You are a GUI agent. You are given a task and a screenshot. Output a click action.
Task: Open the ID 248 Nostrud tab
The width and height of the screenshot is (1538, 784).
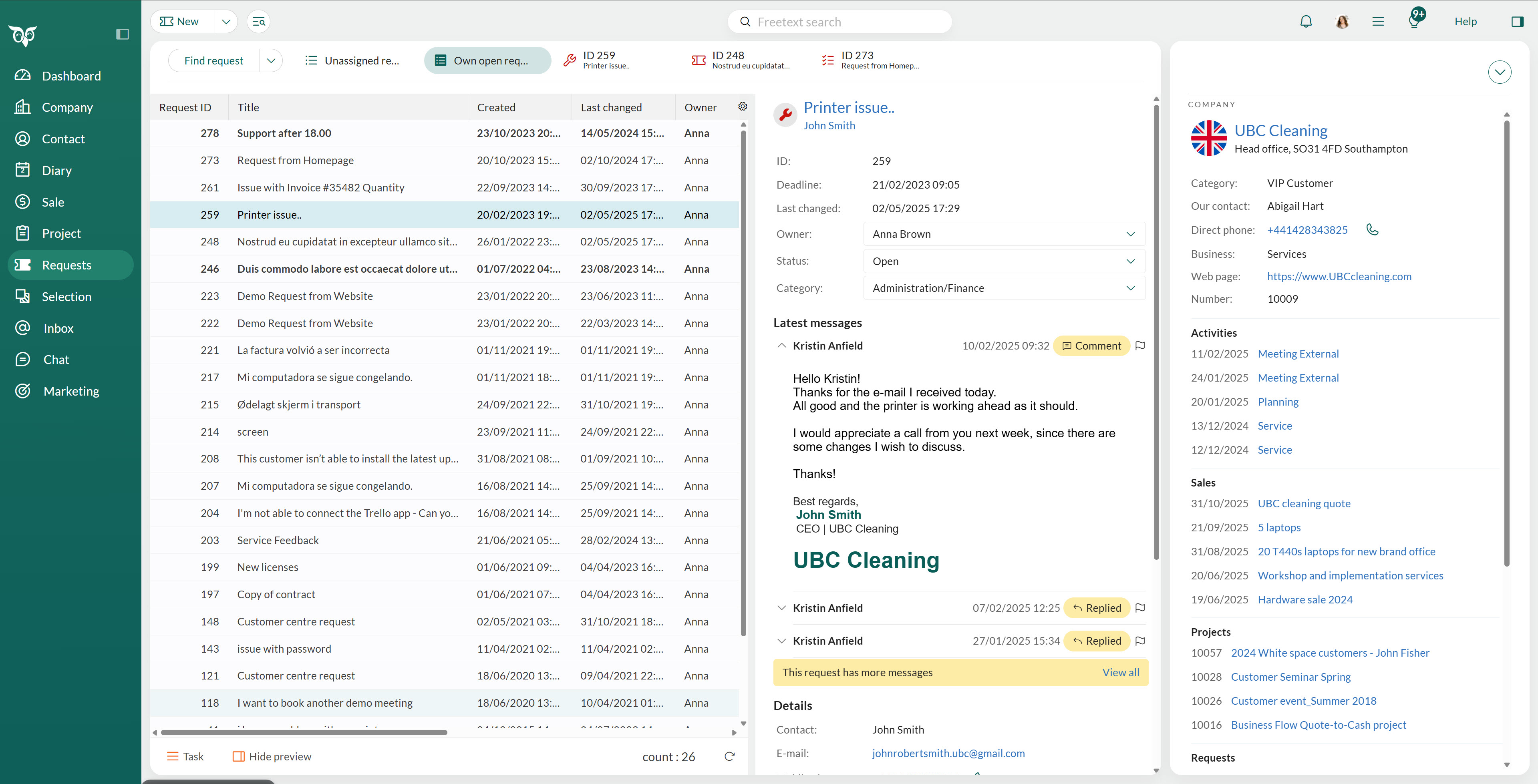(x=741, y=60)
